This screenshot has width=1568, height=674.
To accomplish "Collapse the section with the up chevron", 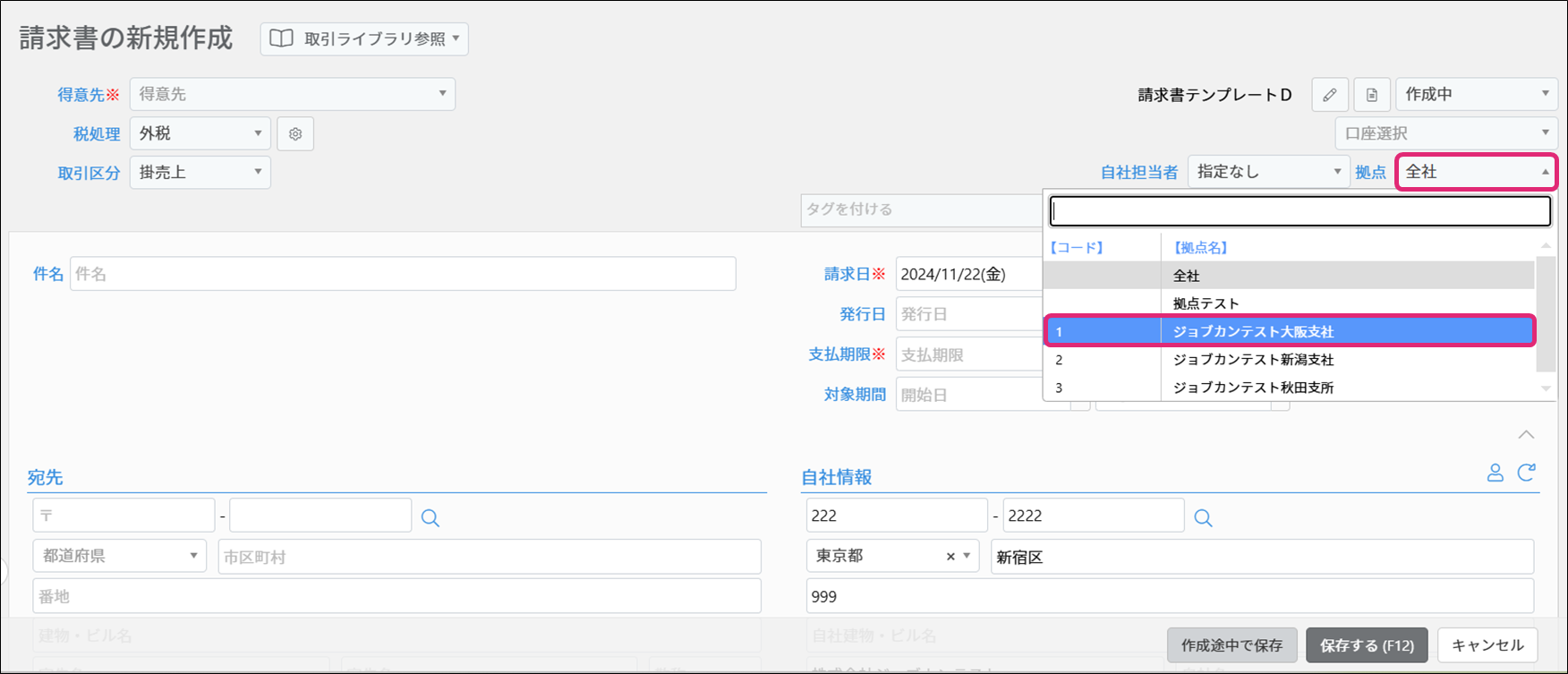I will click(1526, 434).
